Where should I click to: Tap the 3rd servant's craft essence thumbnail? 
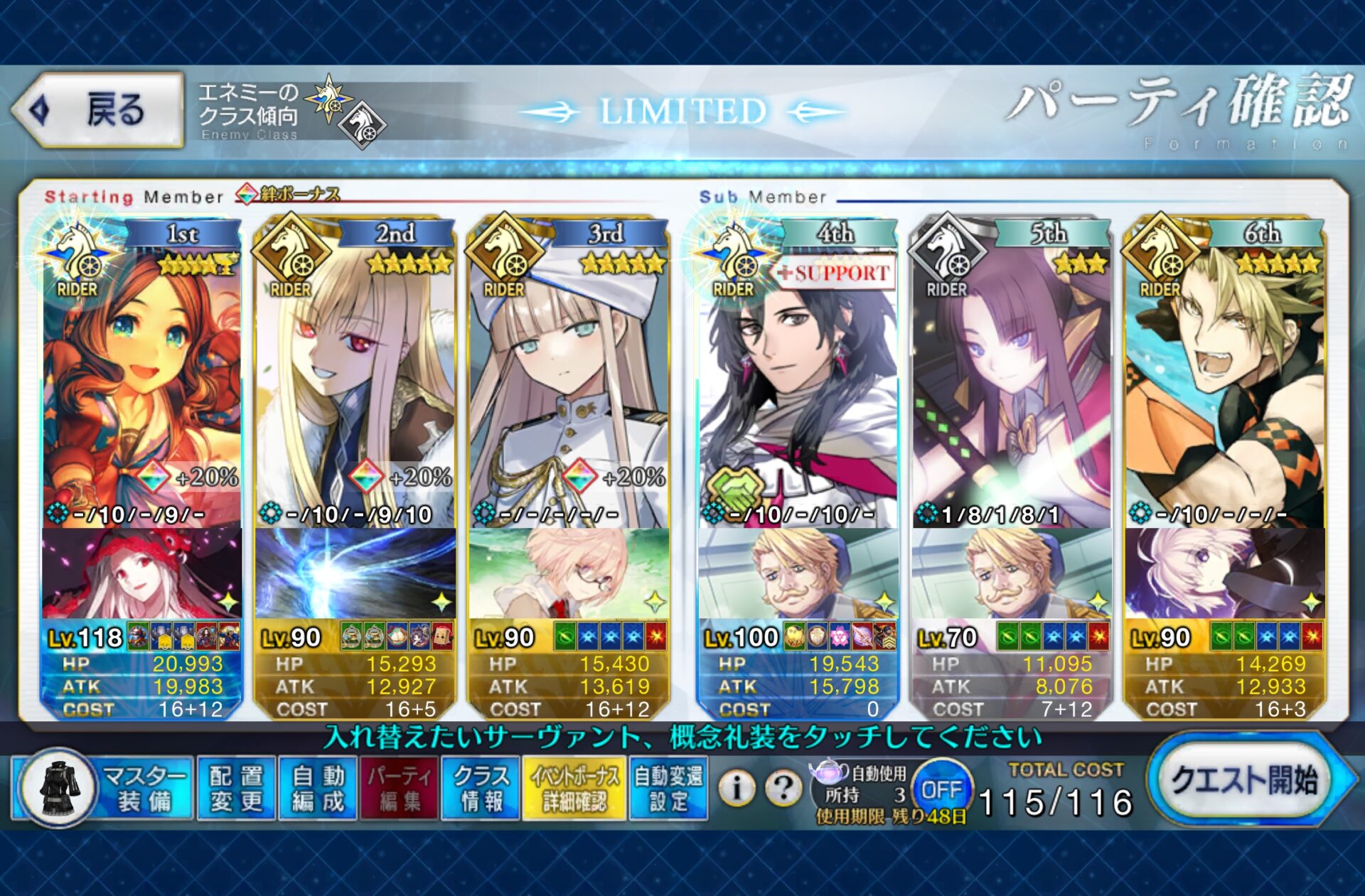click(x=568, y=573)
